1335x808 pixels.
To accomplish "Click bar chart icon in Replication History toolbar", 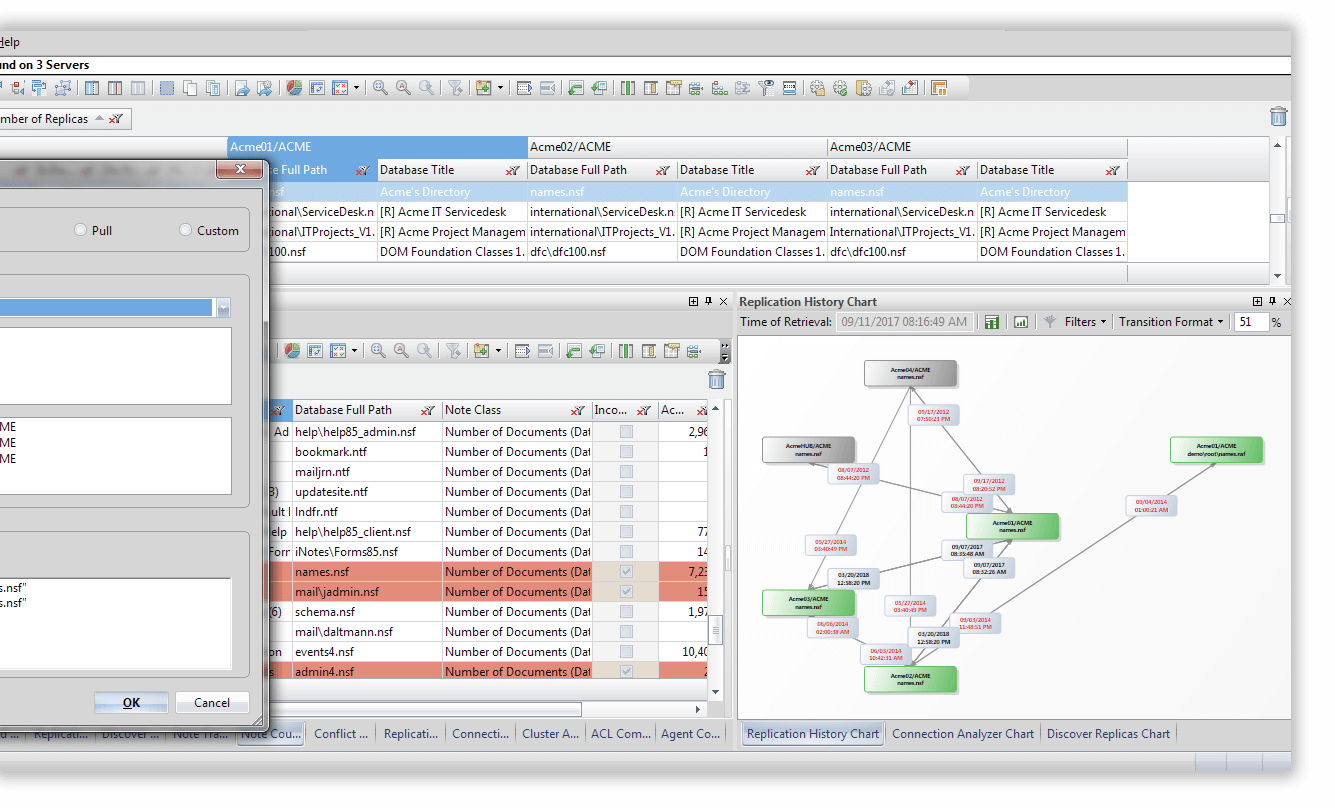I will click(1021, 322).
